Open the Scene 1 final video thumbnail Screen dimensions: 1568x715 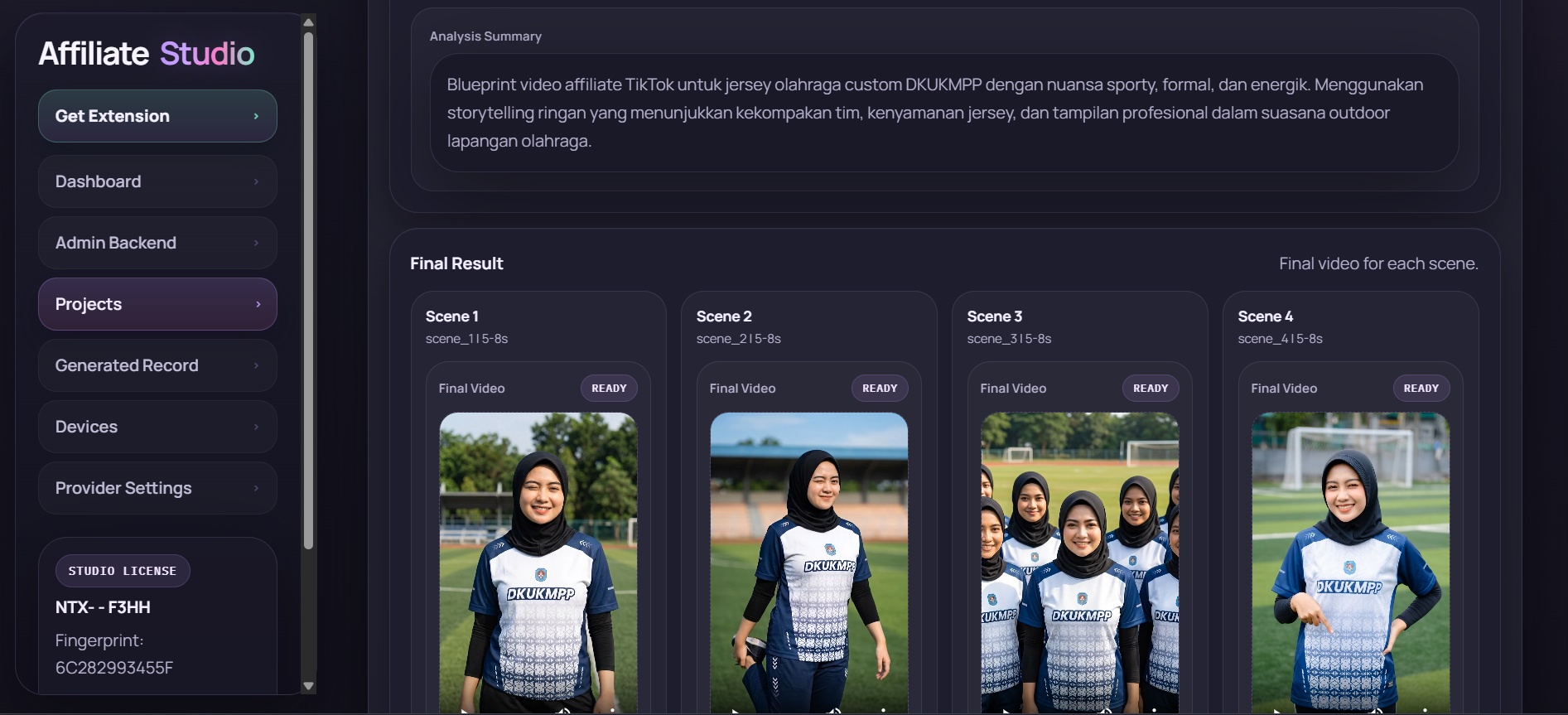click(538, 563)
